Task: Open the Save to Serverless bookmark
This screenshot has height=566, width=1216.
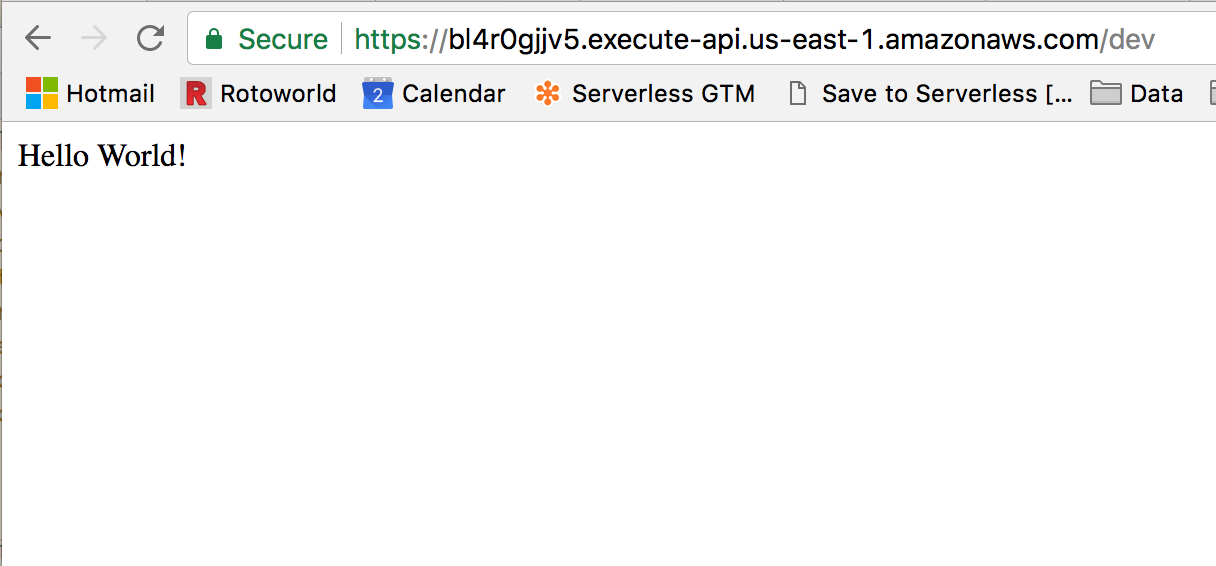Action: (947, 93)
